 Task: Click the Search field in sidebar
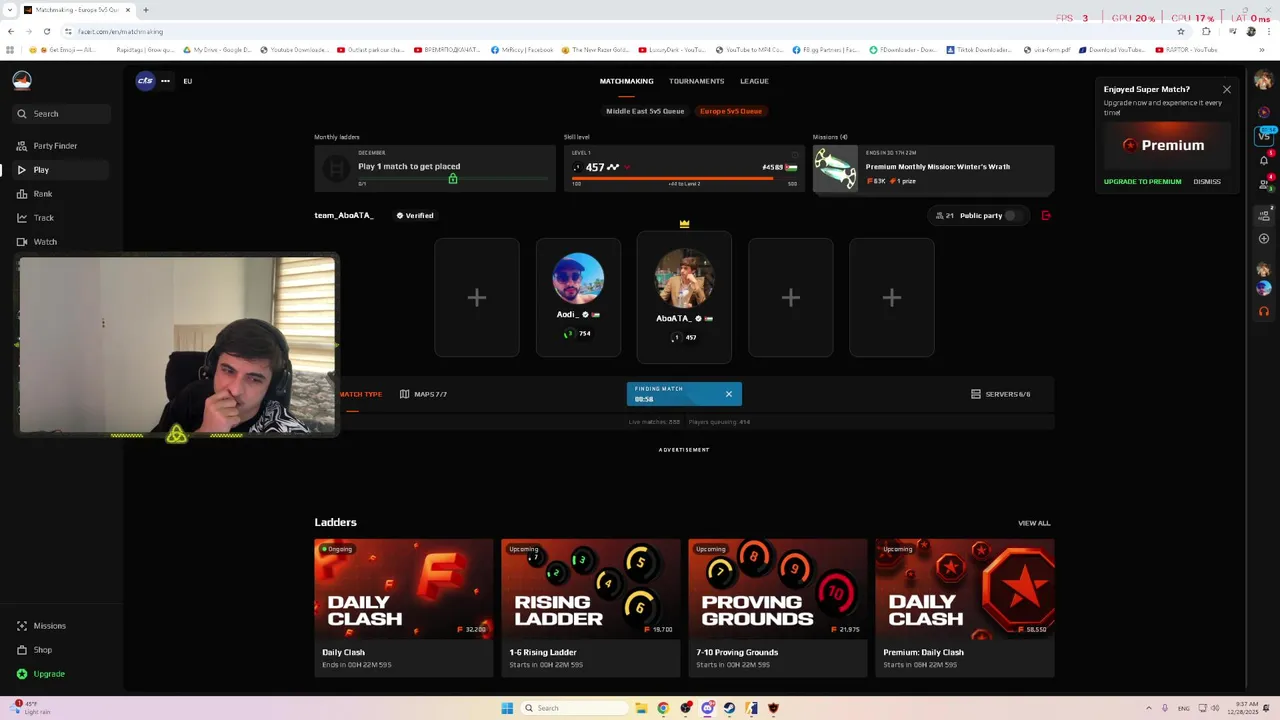[62, 114]
